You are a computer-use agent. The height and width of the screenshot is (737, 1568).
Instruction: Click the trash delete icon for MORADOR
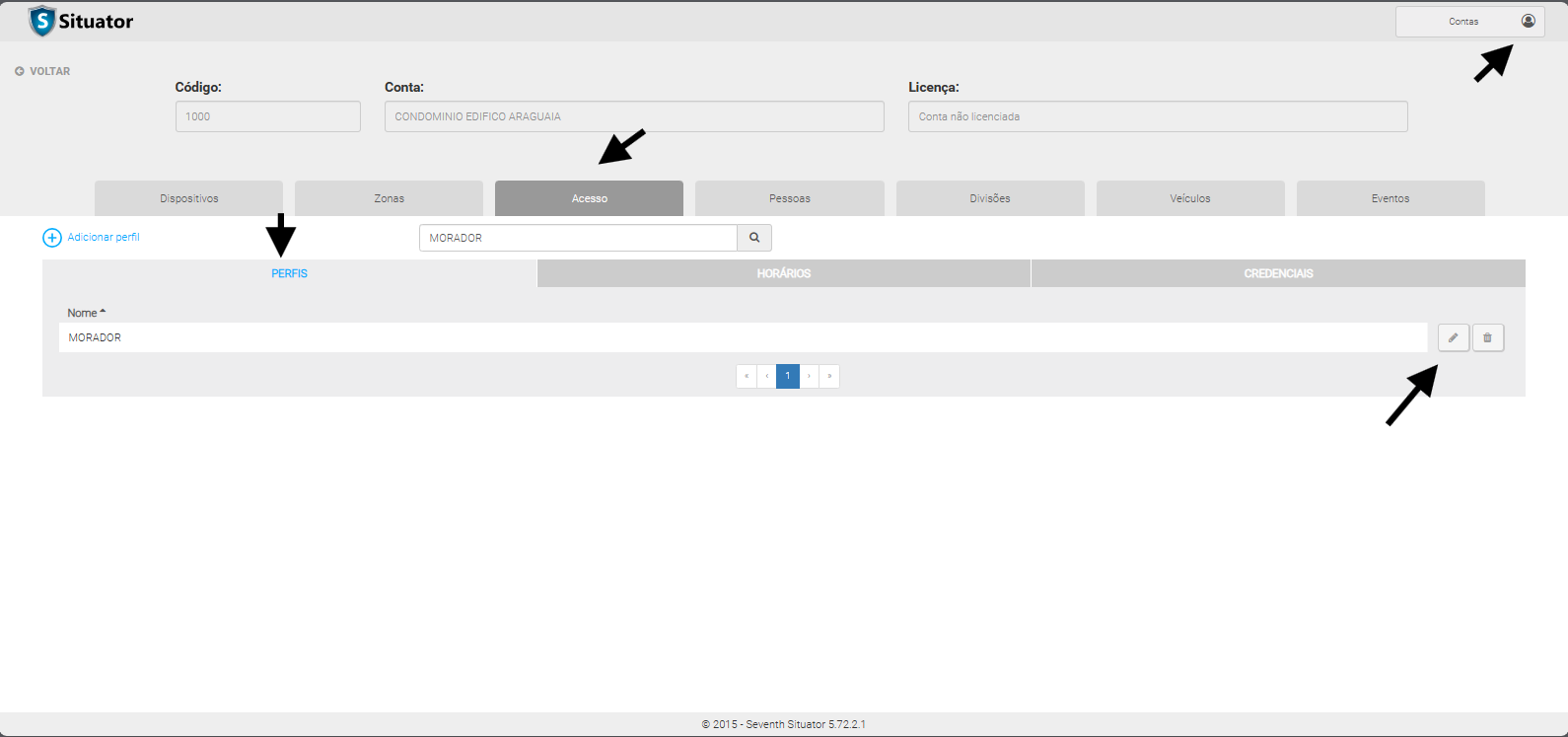1487,337
